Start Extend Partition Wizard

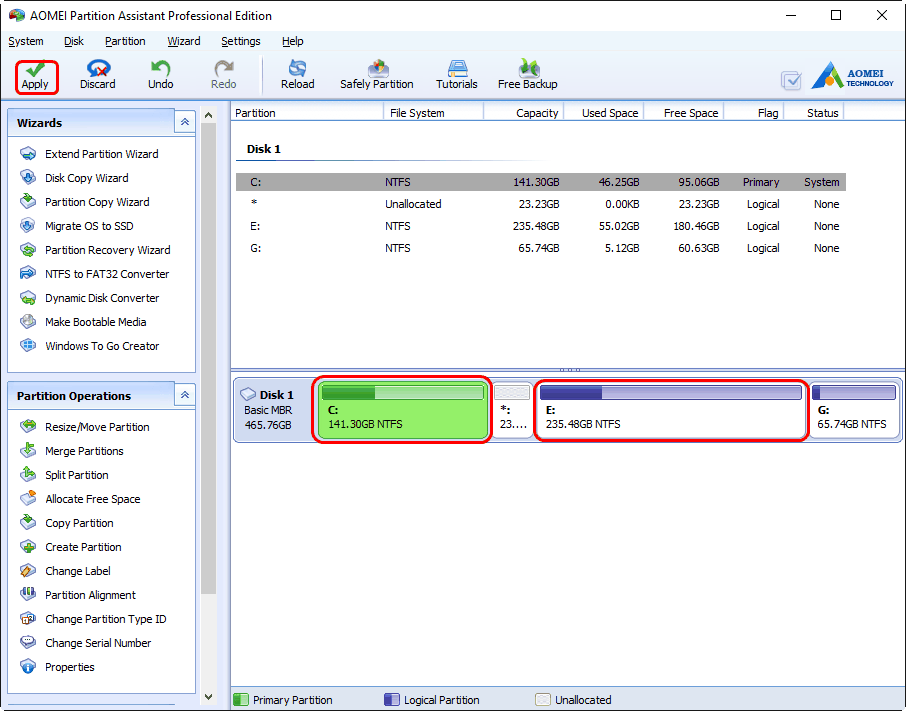click(x=89, y=154)
